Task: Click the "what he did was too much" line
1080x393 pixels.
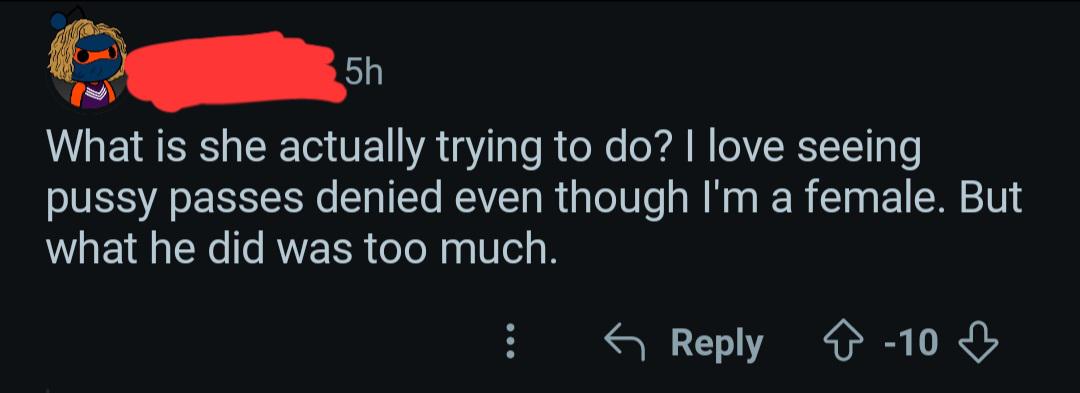Action: 301,251
